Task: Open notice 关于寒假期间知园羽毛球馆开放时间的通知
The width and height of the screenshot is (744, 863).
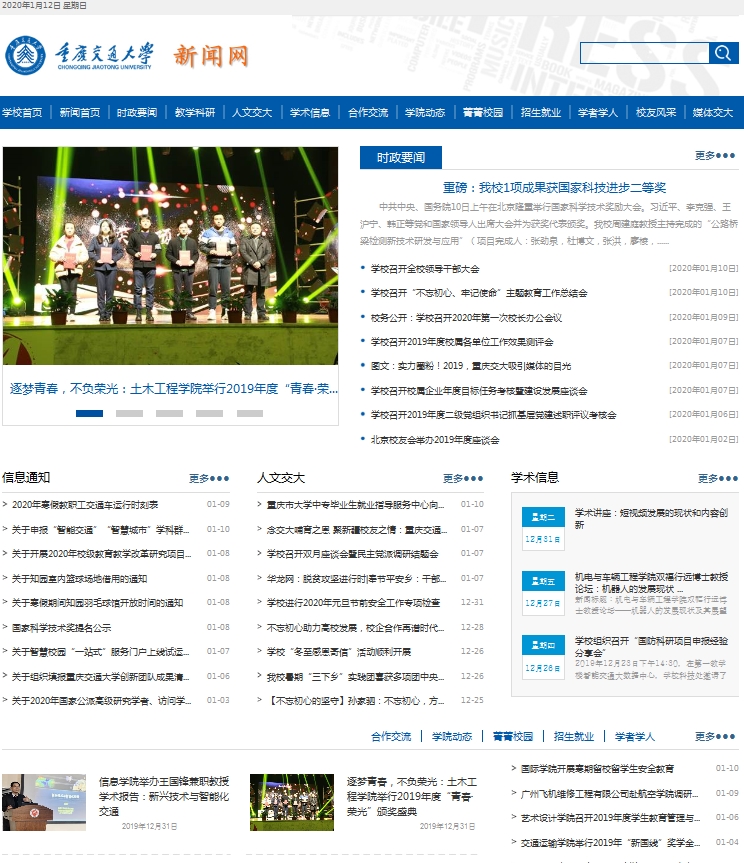Action: point(97,603)
